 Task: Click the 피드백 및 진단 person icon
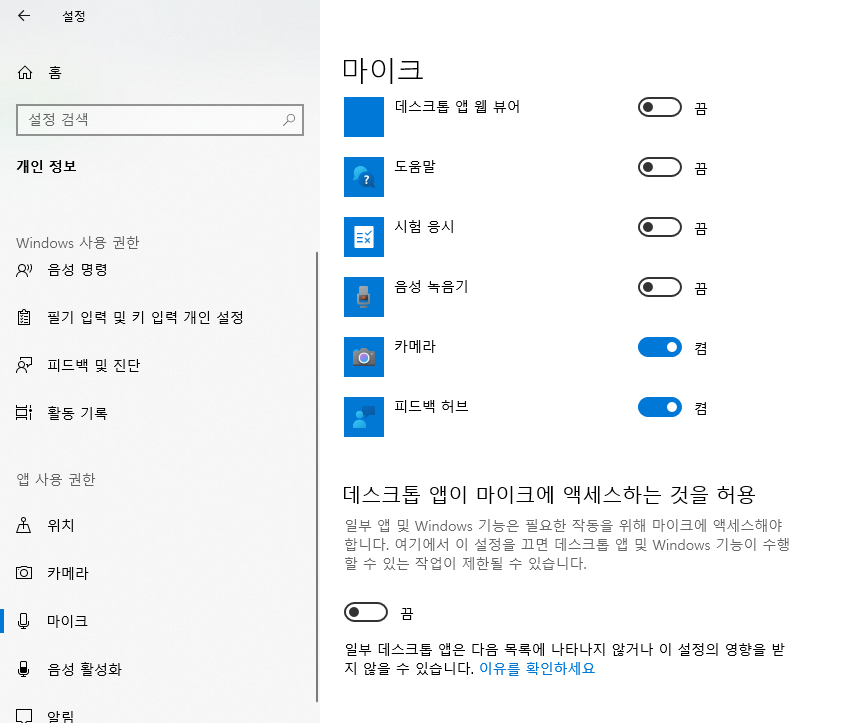(x=24, y=365)
